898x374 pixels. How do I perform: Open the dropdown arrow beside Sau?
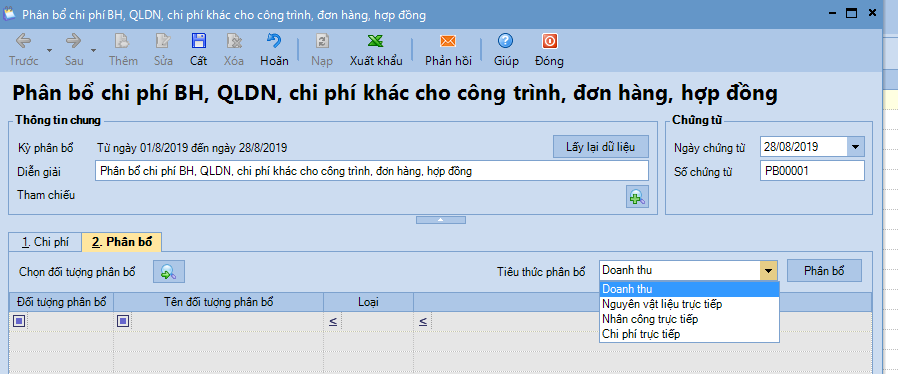click(x=93, y=50)
